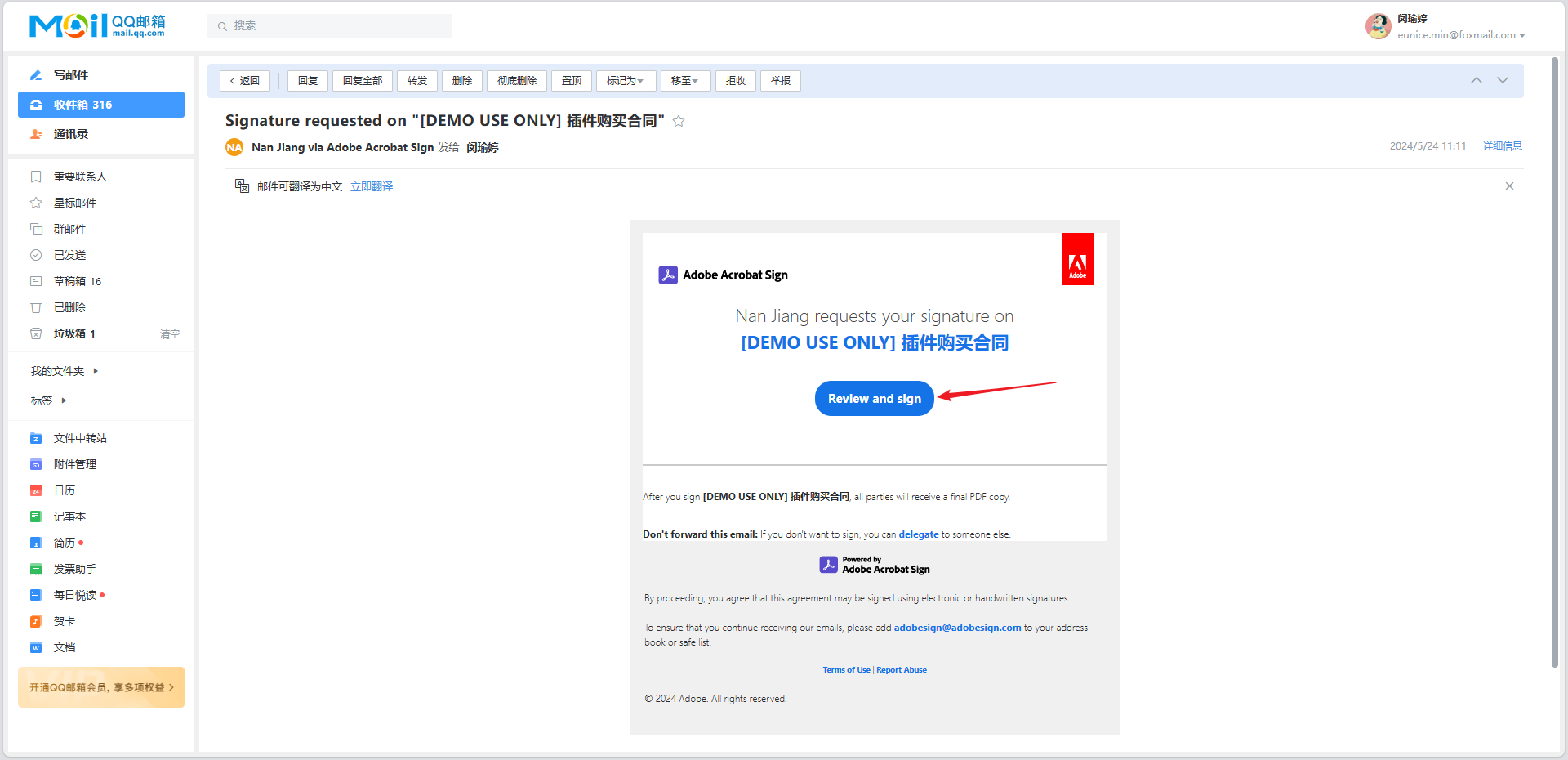Open the 标记为 dropdown
1568x760 pixels.
pyautogui.click(x=626, y=81)
